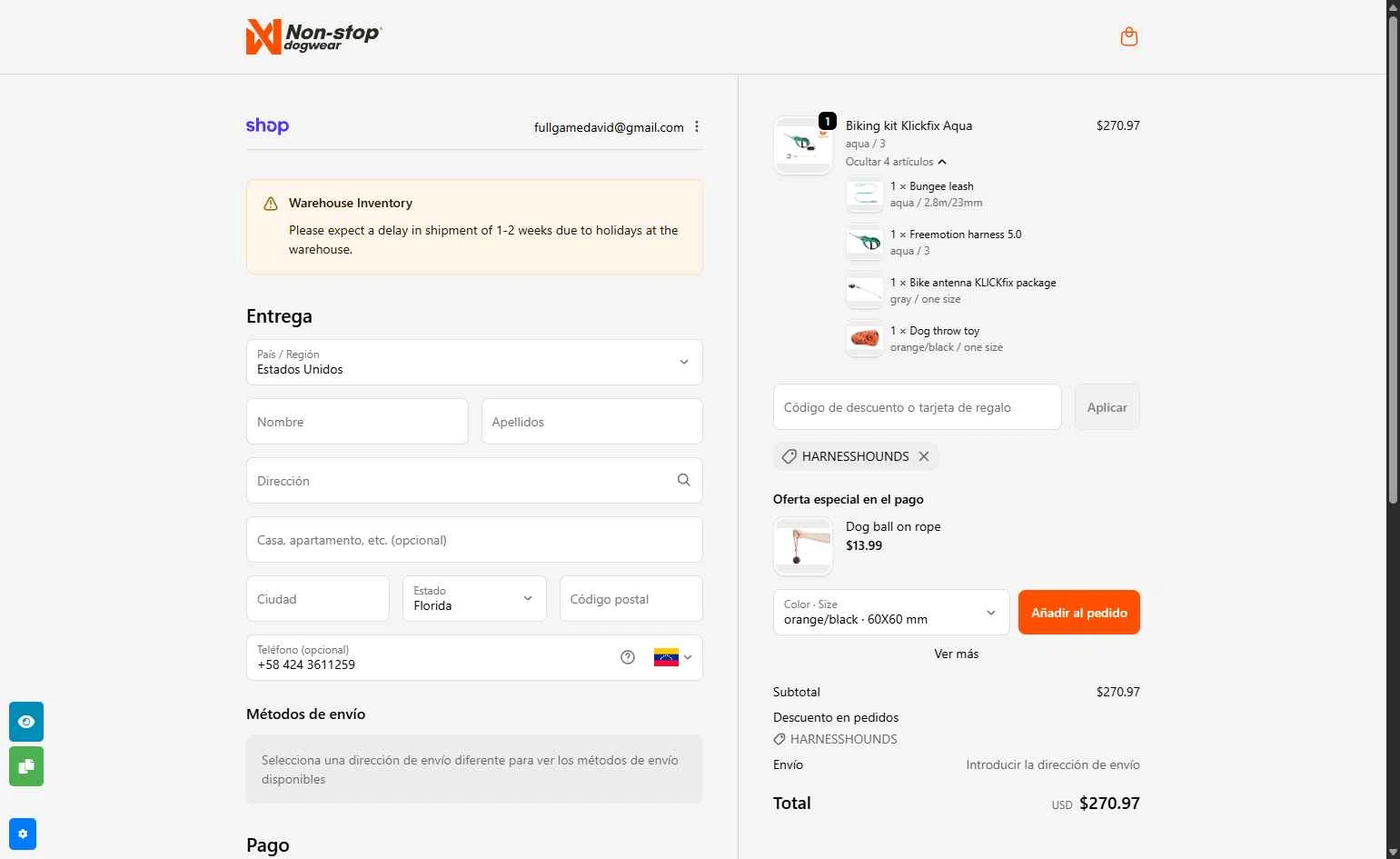Screen dimensions: 1400x859
Task: Click the search magnifier in Dirección field
Action: point(683,480)
